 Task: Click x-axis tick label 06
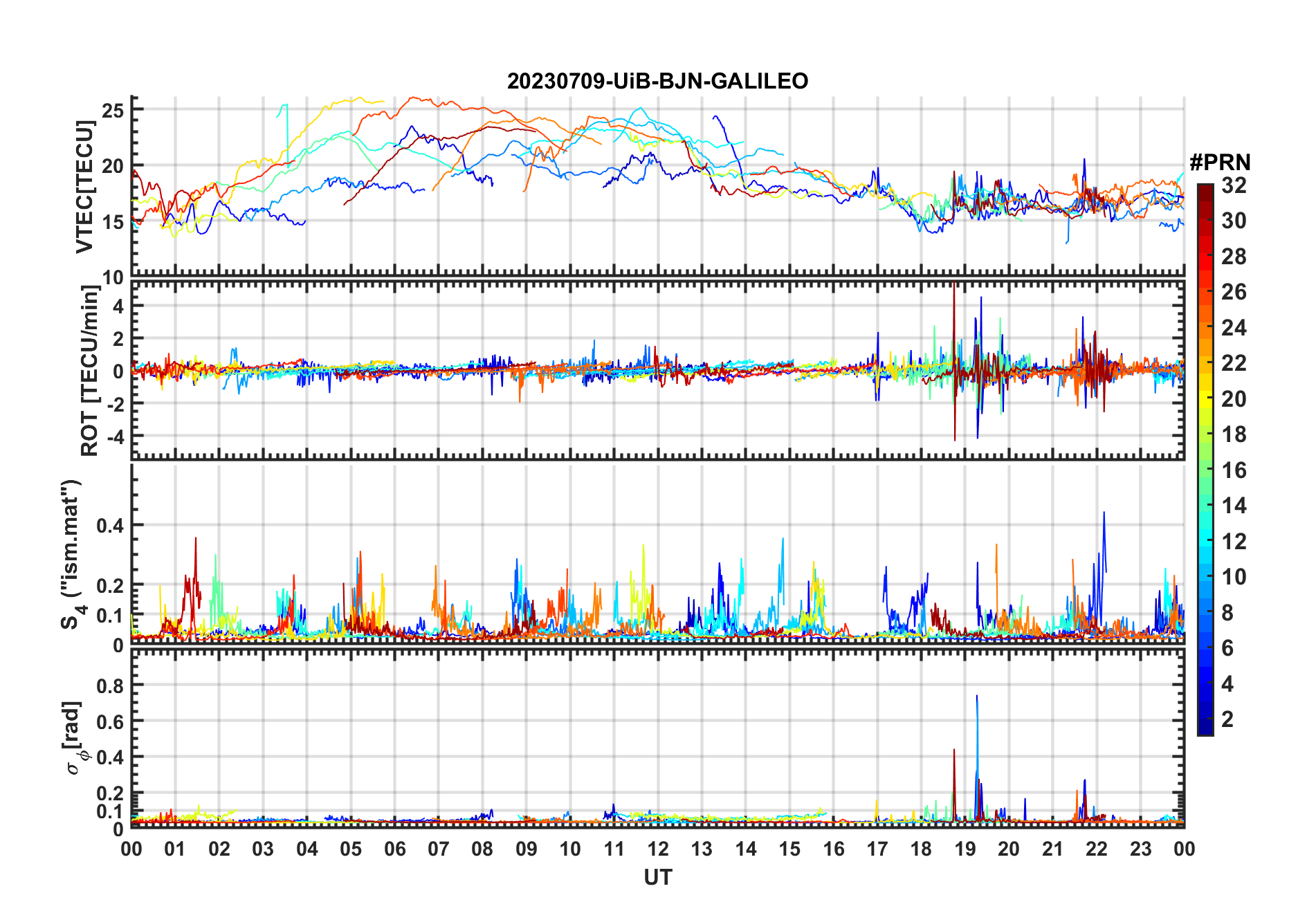click(394, 849)
